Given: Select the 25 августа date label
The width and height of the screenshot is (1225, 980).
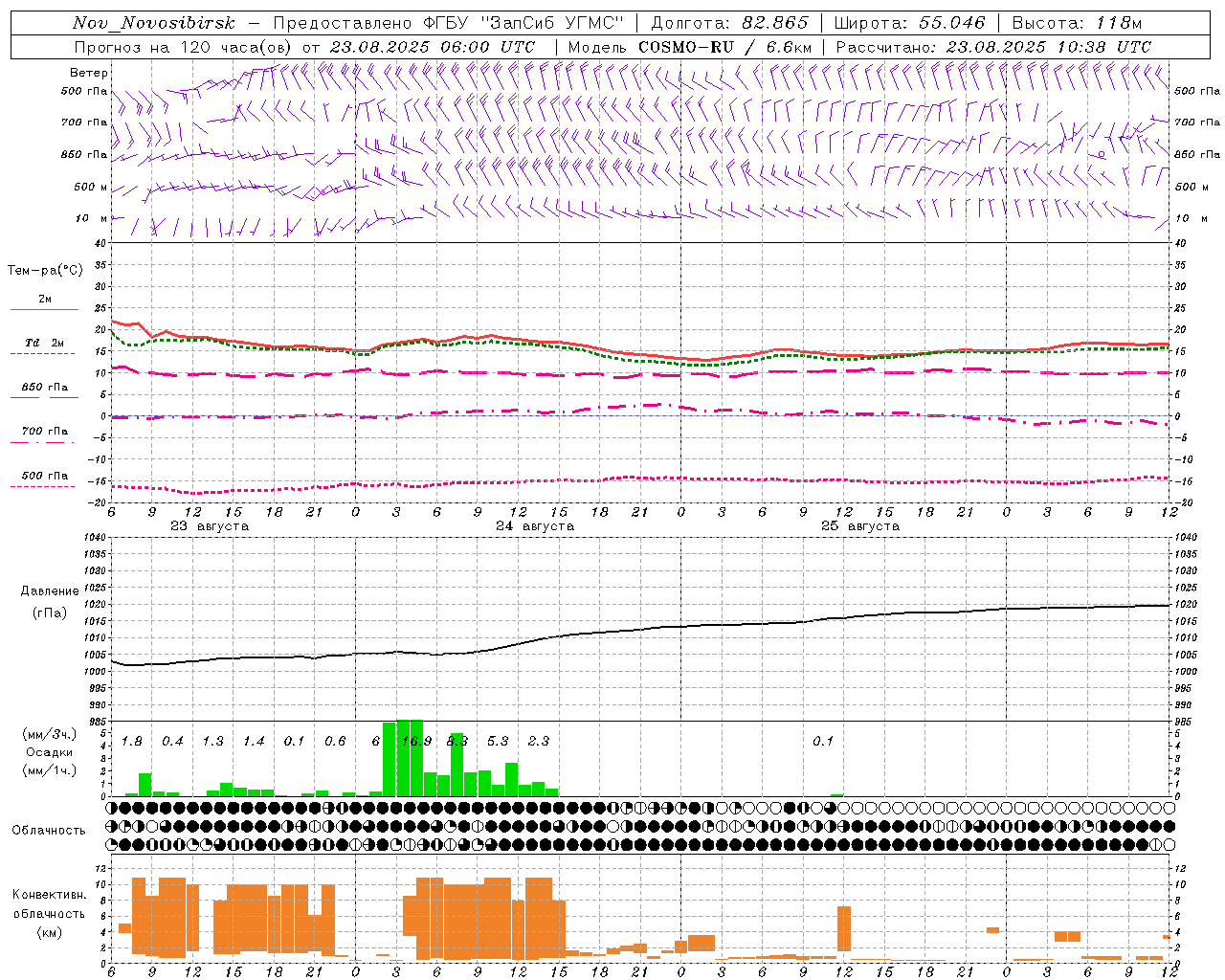Looking at the screenshot, I should (x=860, y=526).
